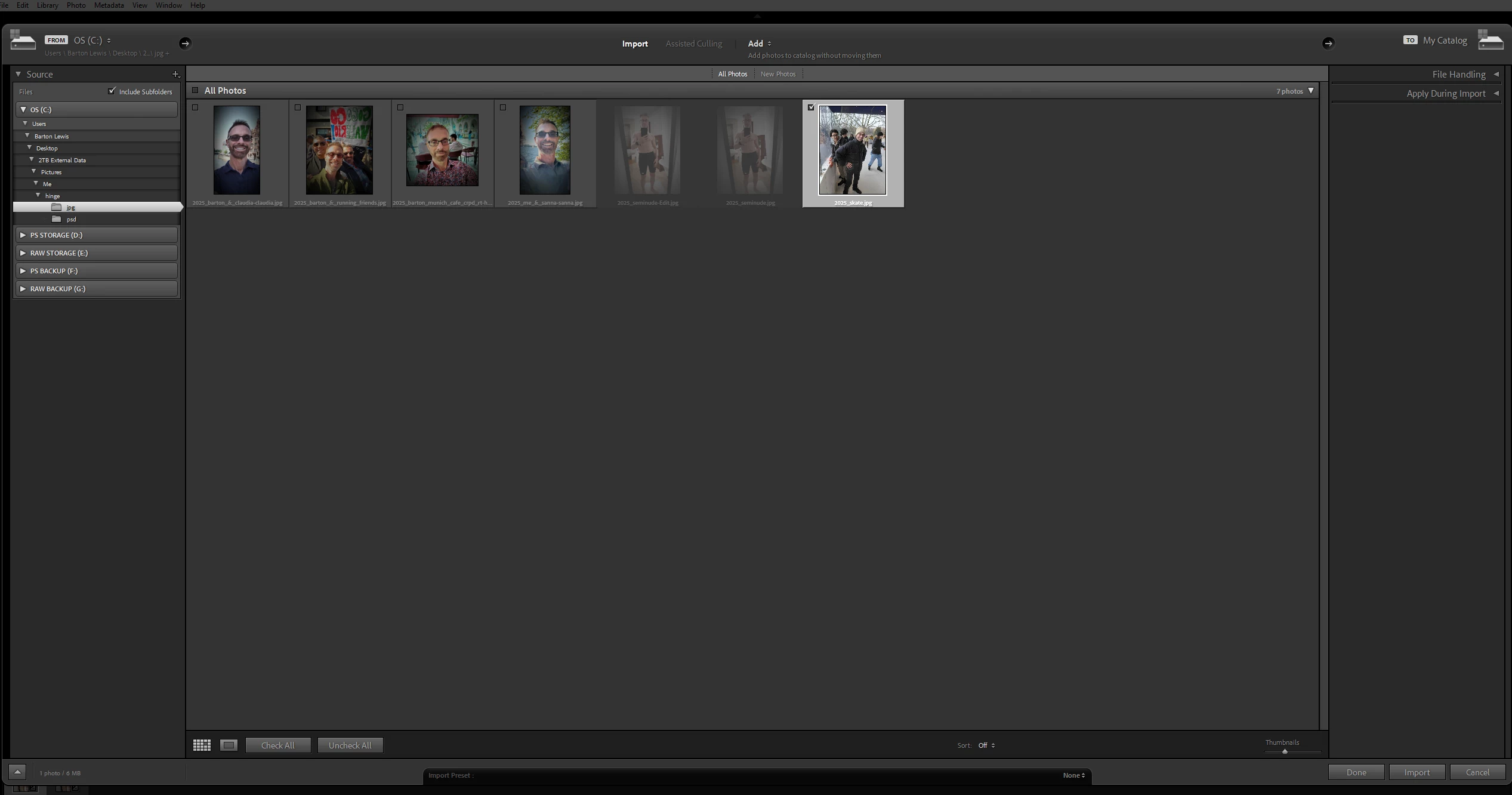
Task: Check the All Photos header checkbox
Action: pos(195,90)
